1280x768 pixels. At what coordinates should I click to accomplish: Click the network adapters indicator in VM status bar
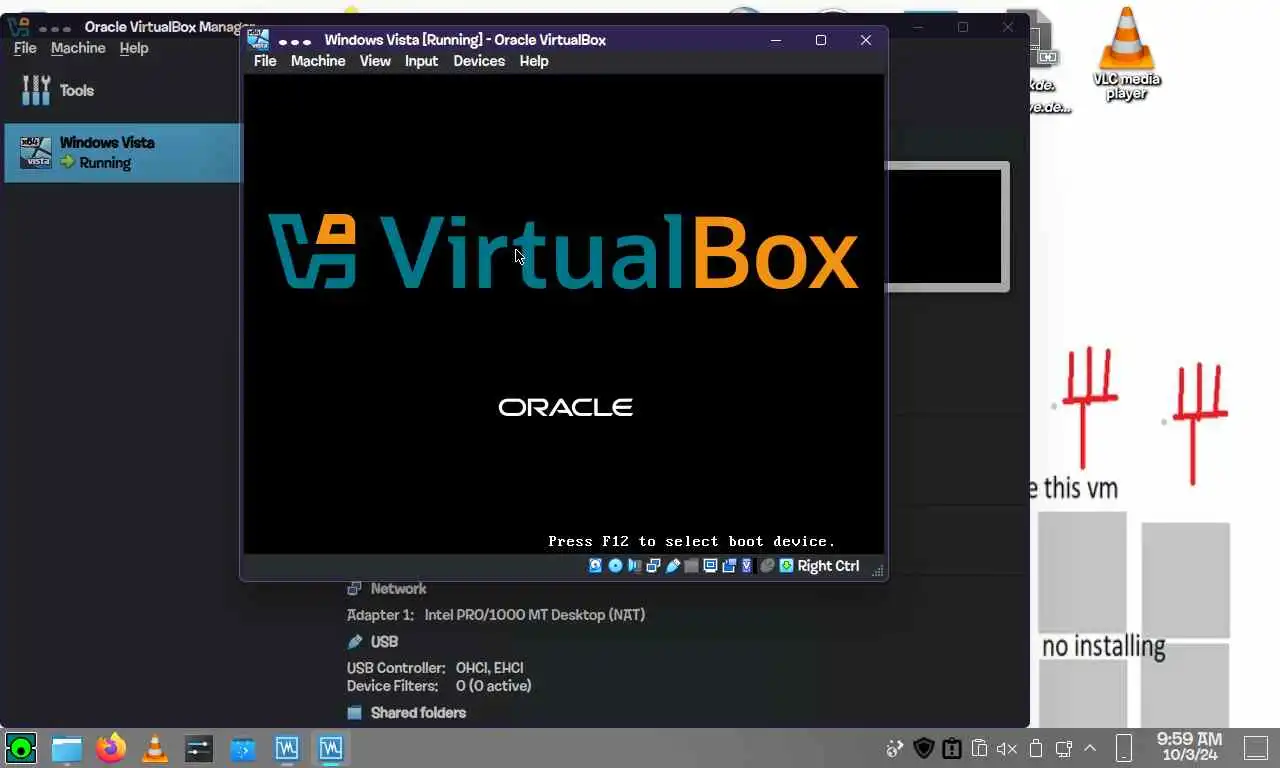pos(653,566)
